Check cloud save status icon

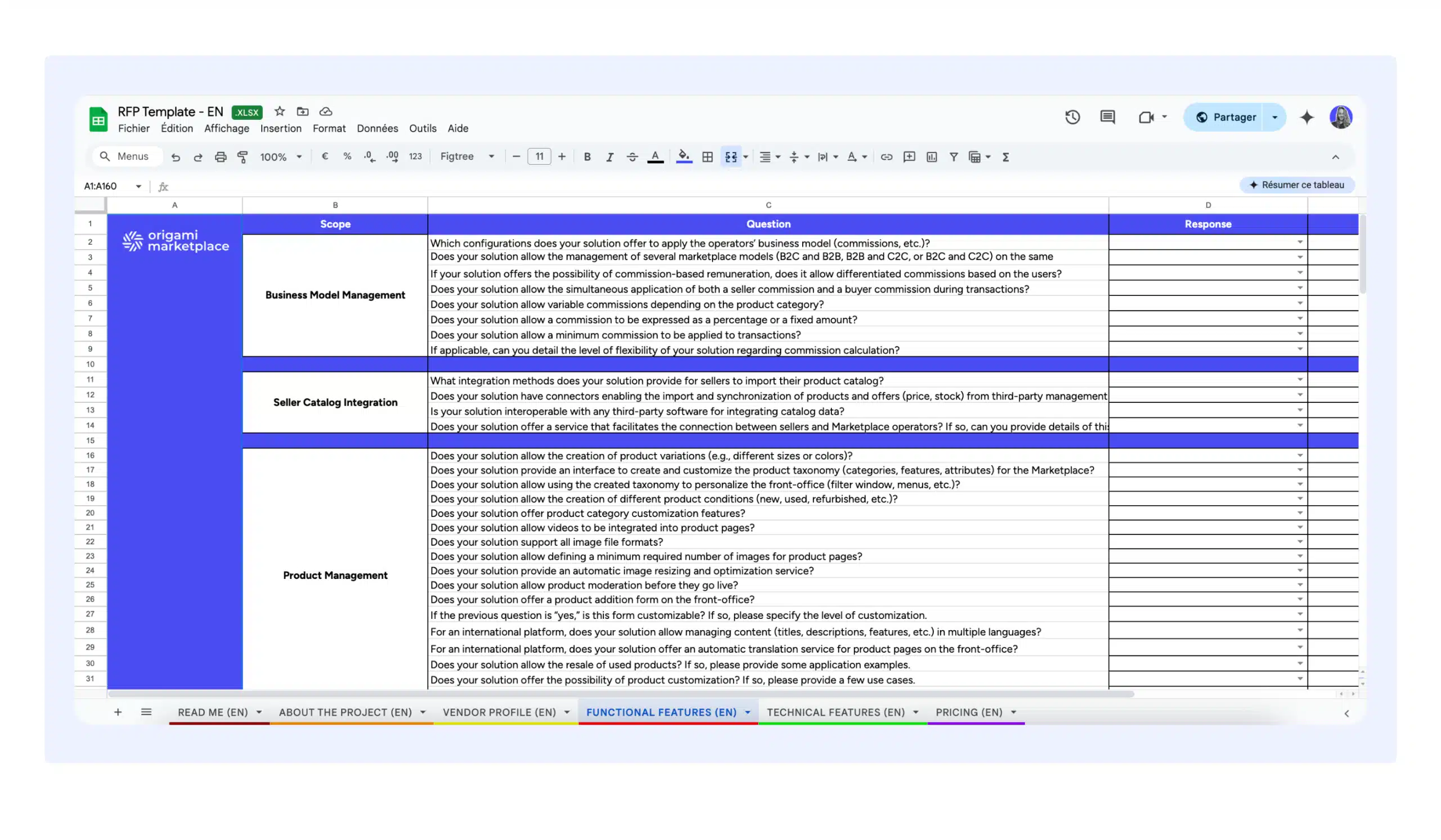coord(326,111)
